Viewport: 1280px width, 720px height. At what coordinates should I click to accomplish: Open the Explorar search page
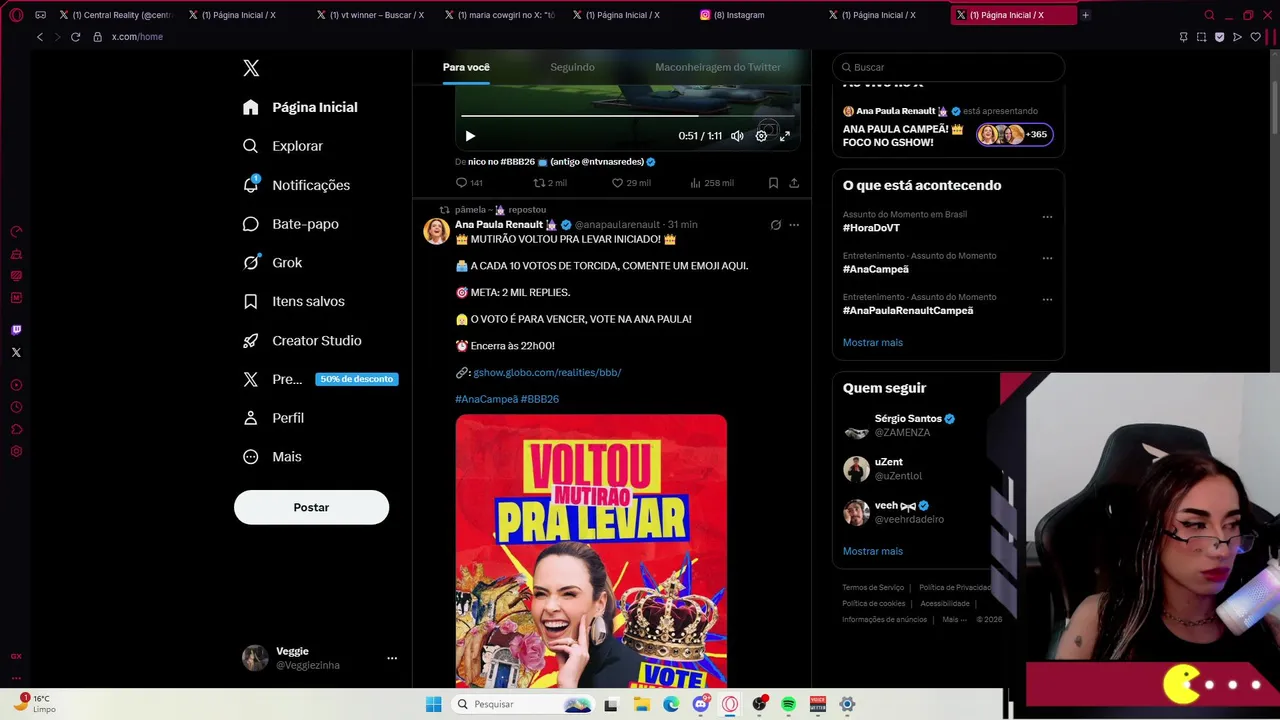point(284,146)
